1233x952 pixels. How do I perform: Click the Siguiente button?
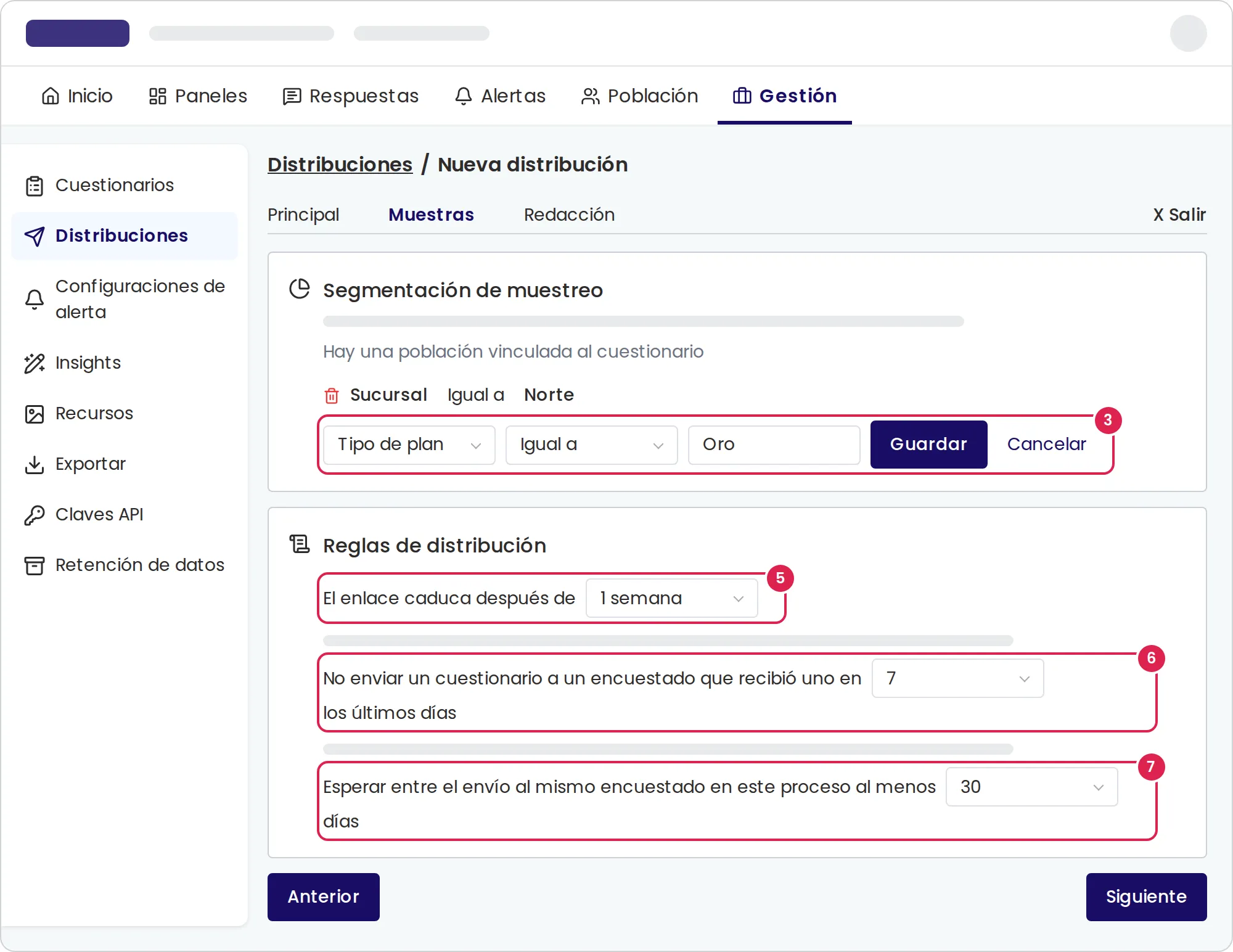[x=1147, y=897]
